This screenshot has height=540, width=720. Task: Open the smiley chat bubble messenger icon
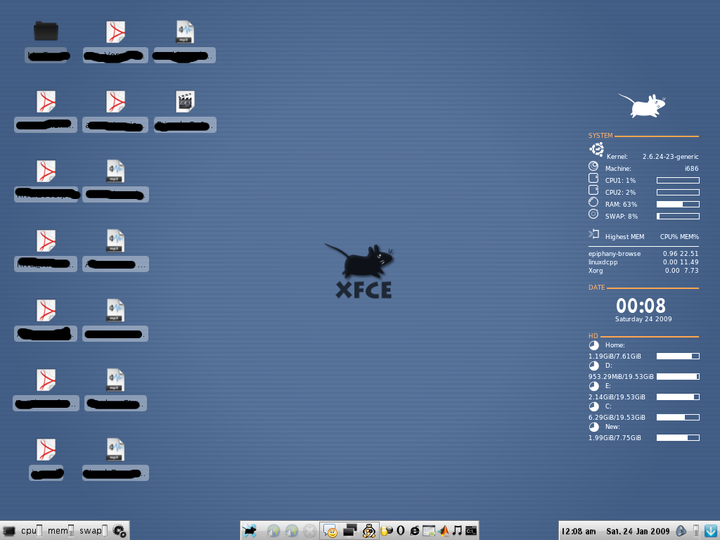pyautogui.click(x=330, y=531)
